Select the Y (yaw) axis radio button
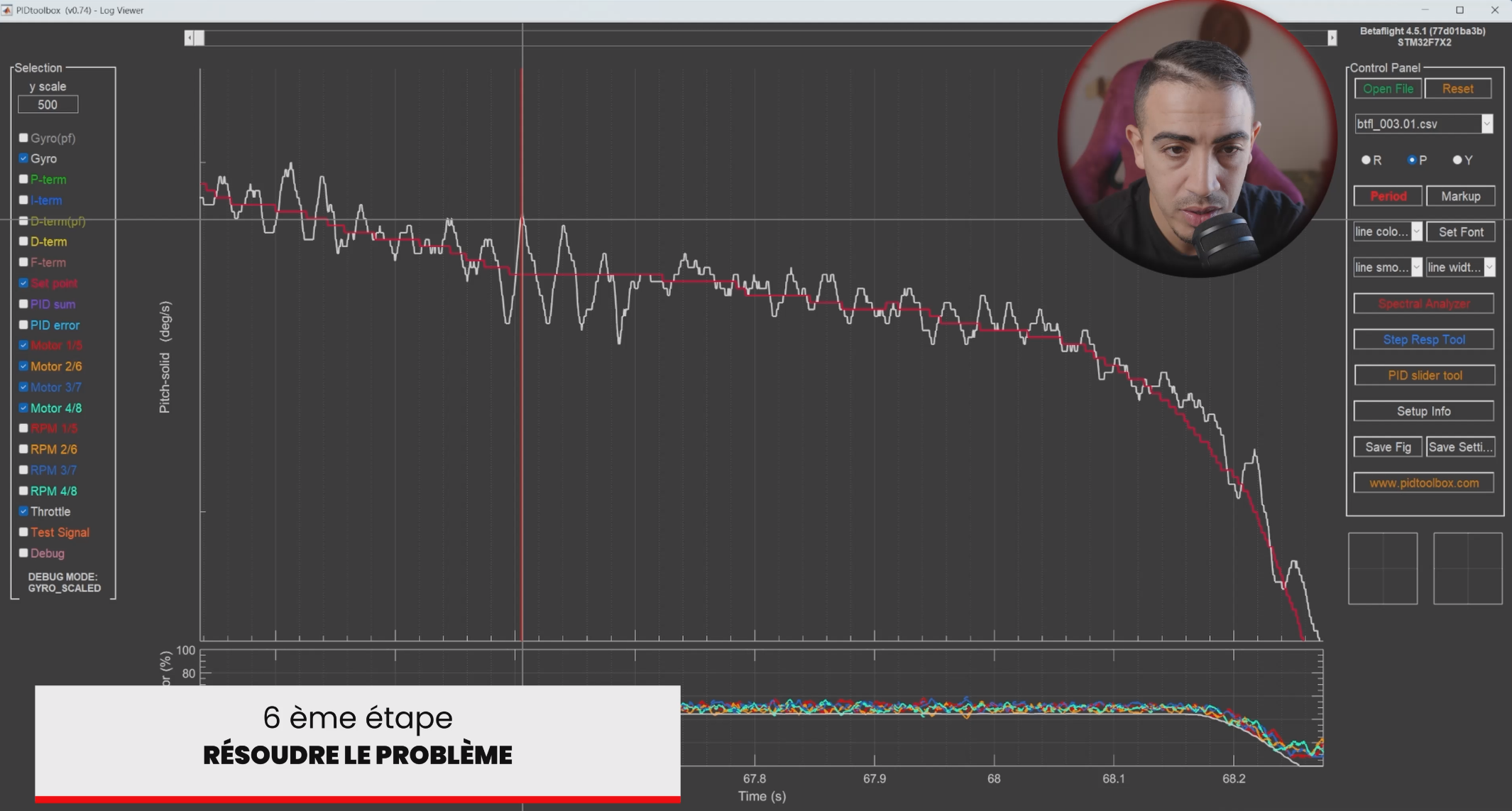This screenshot has width=1512, height=811. [x=1457, y=160]
